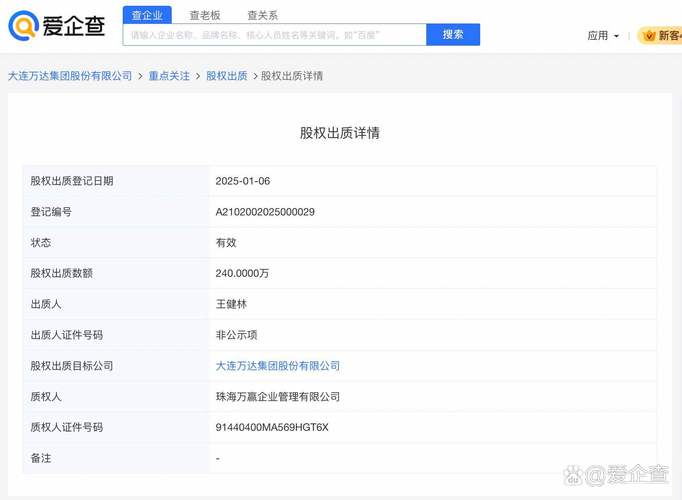Go to 重点关注 in the breadcrumb

coord(169,76)
